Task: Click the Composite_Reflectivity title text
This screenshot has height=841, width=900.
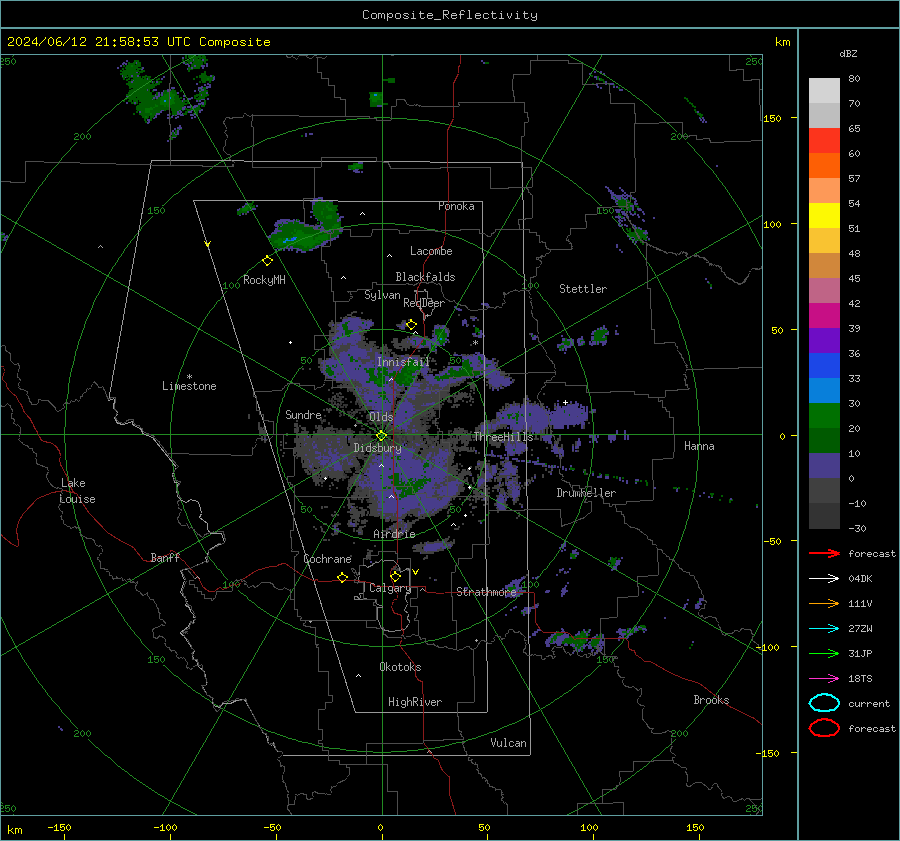Action: point(449,15)
